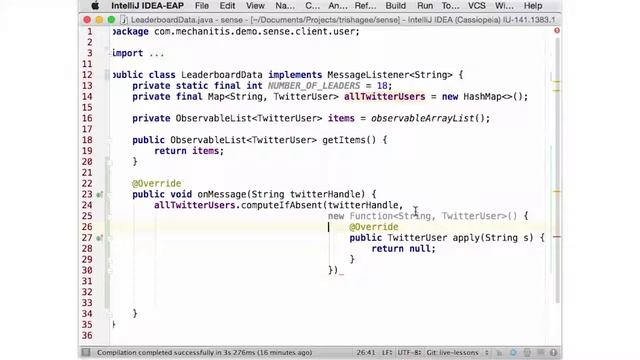Click the implements gutter icon on line 27

[99, 238]
